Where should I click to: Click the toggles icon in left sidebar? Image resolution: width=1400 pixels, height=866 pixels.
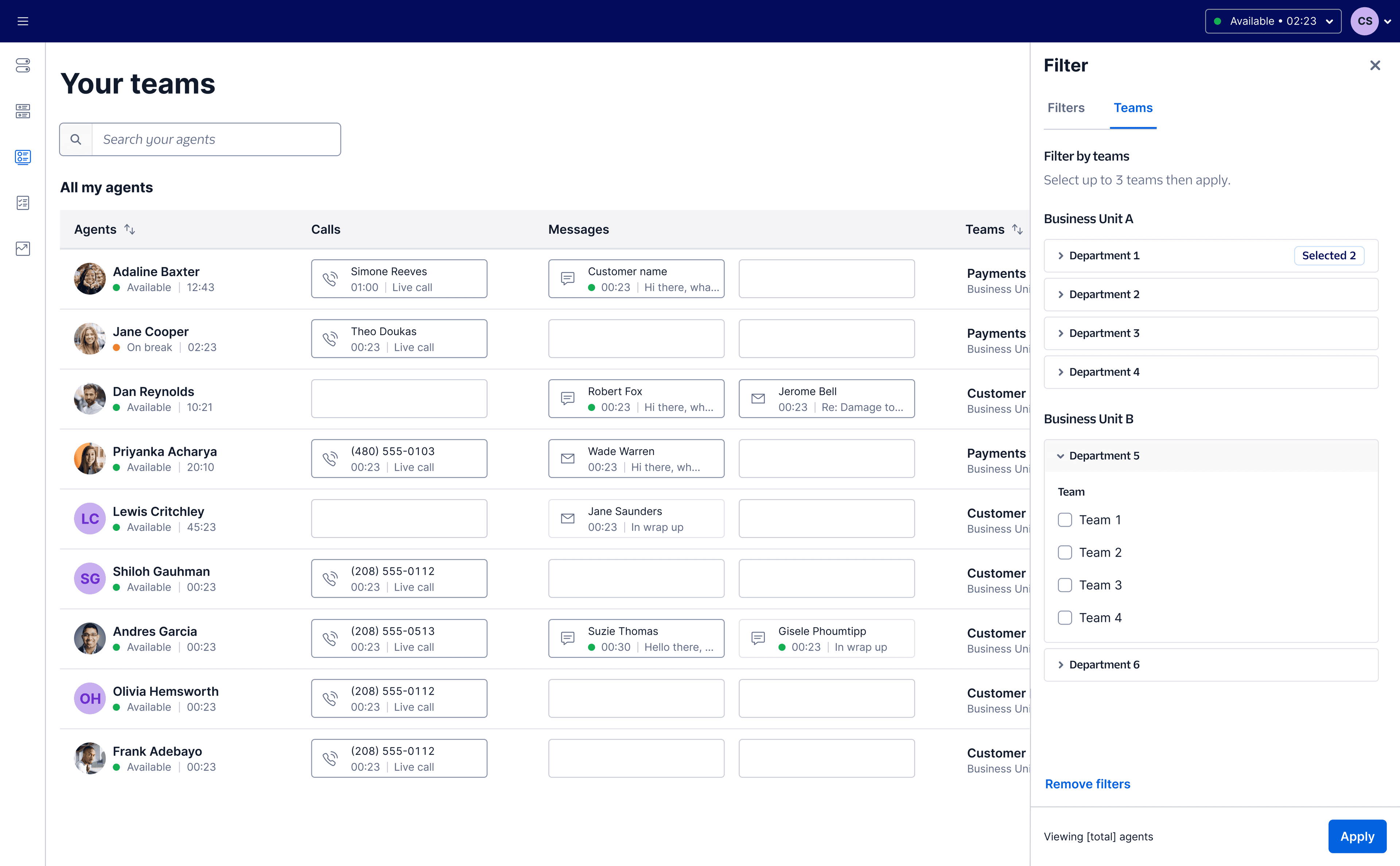(23, 65)
